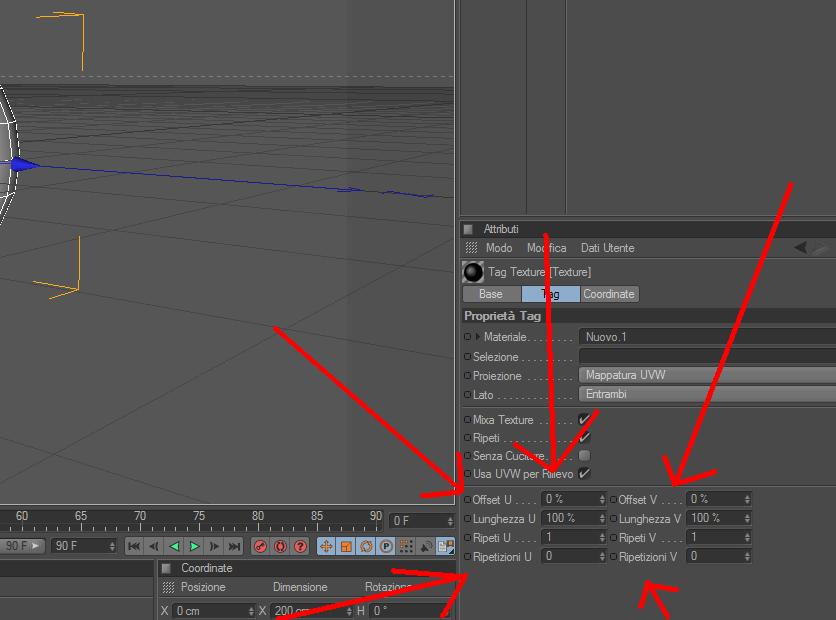Open the Base tab

coord(491,294)
